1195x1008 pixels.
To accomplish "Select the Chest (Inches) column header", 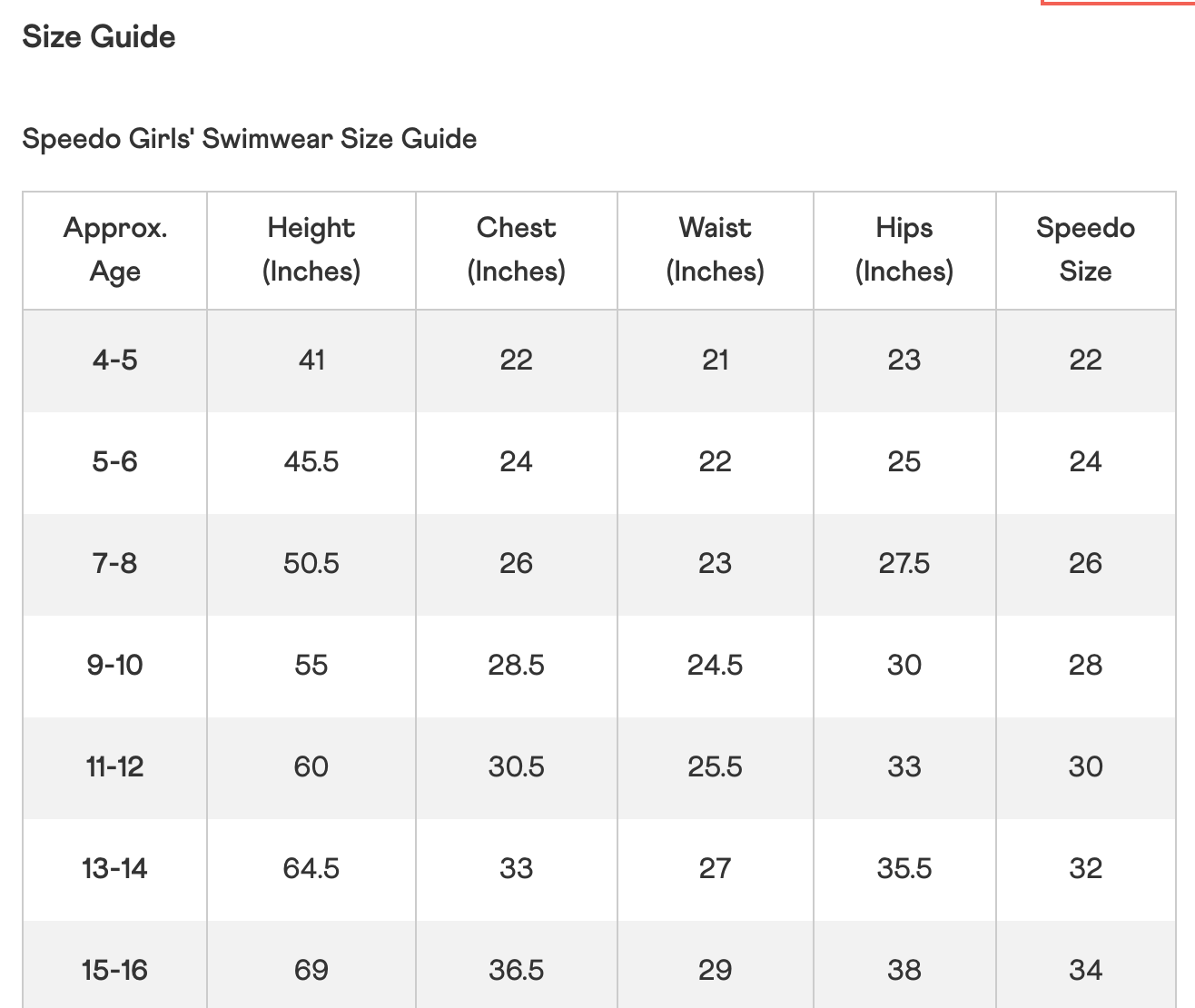I will 517,250.
